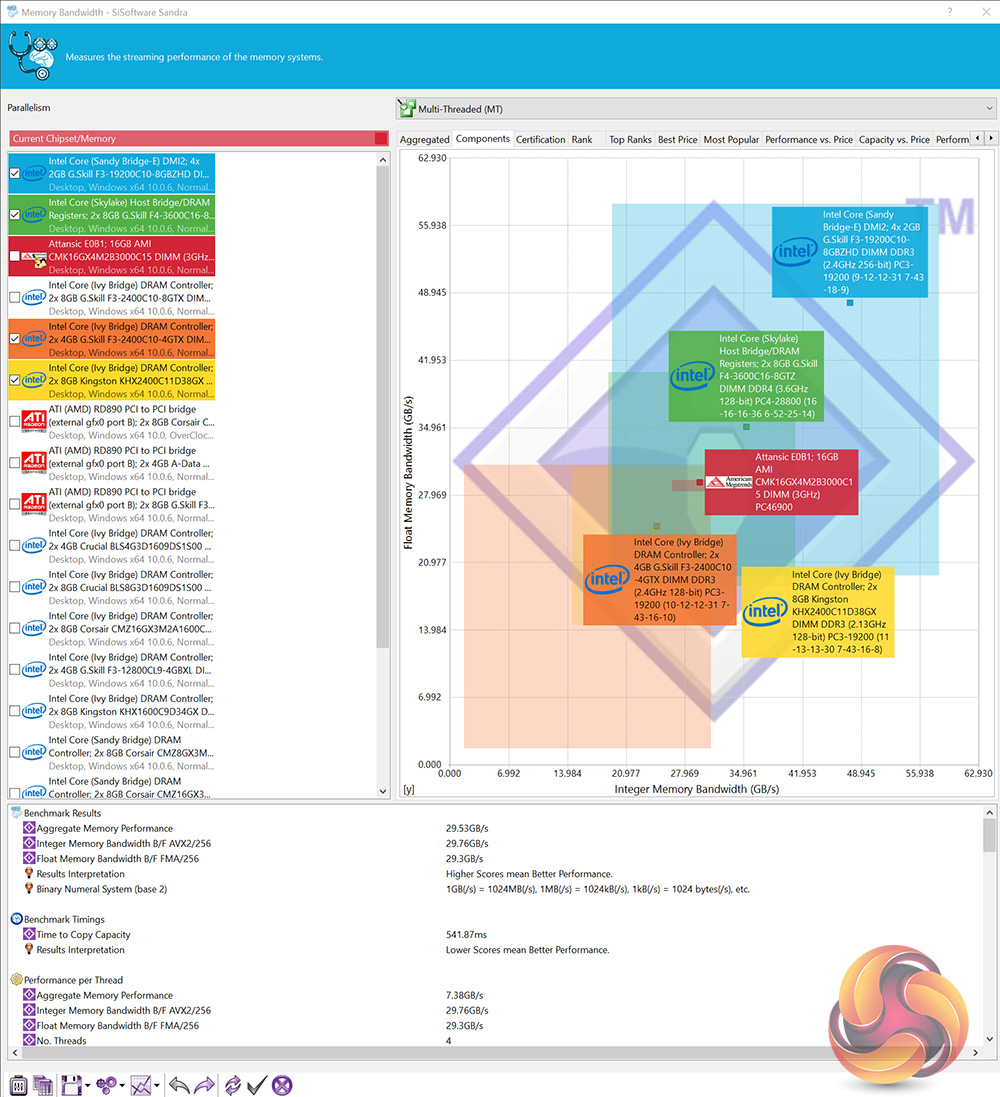Click the red Current Chipset/Memory color swatch
This screenshot has width=1000, height=1097.
pyautogui.click(x=381, y=139)
